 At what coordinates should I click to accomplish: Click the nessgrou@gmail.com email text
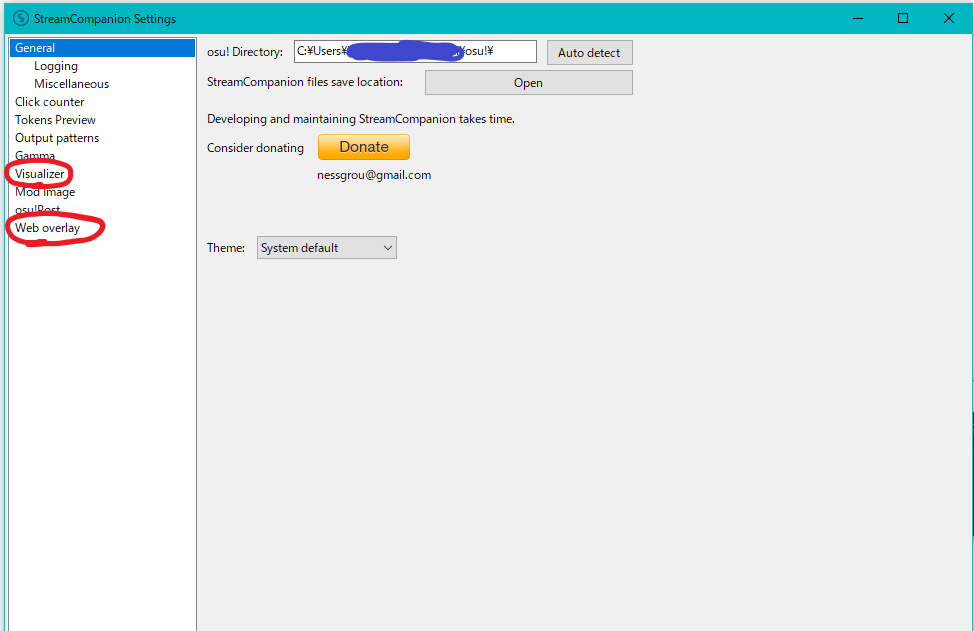[374, 175]
